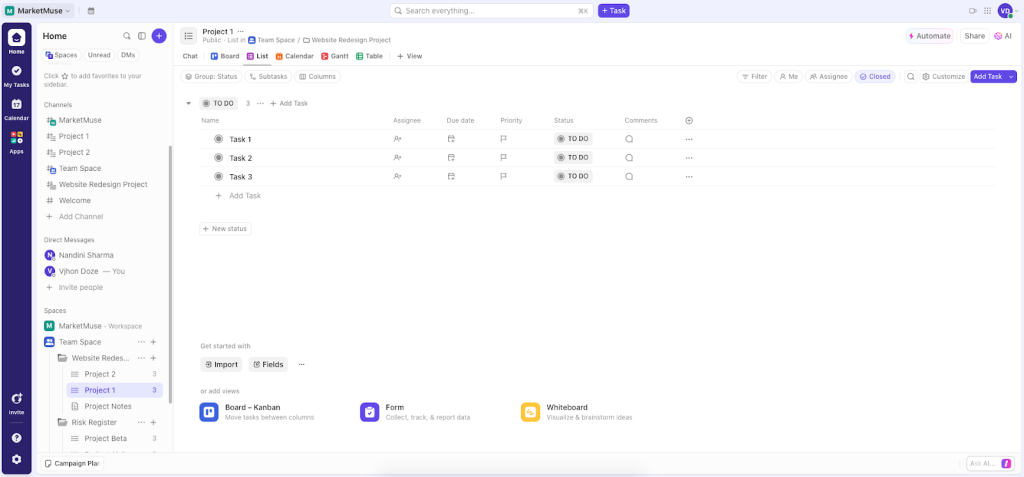
Task: Collapse the Risk Register folder
Action: tap(62, 422)
